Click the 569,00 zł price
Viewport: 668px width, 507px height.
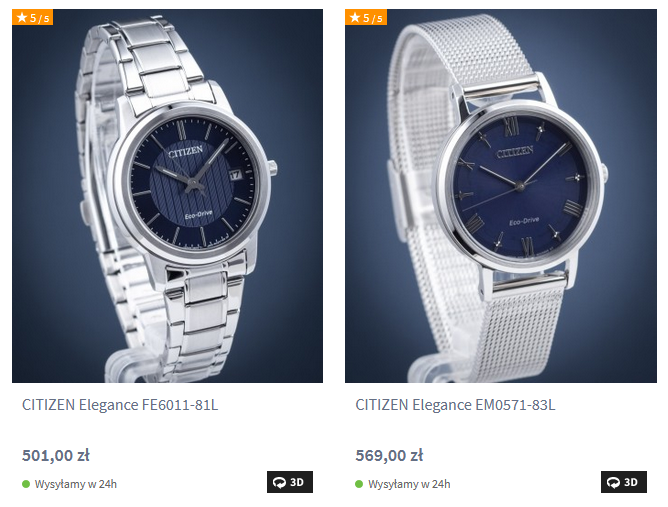click(389, 455)
